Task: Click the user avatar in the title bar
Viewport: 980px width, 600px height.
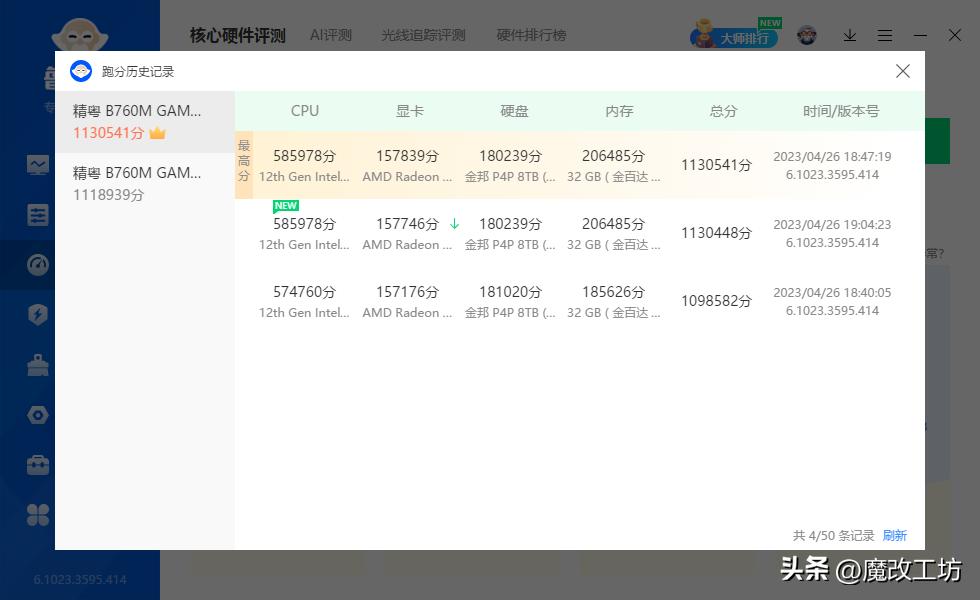Action: point(805,33)
